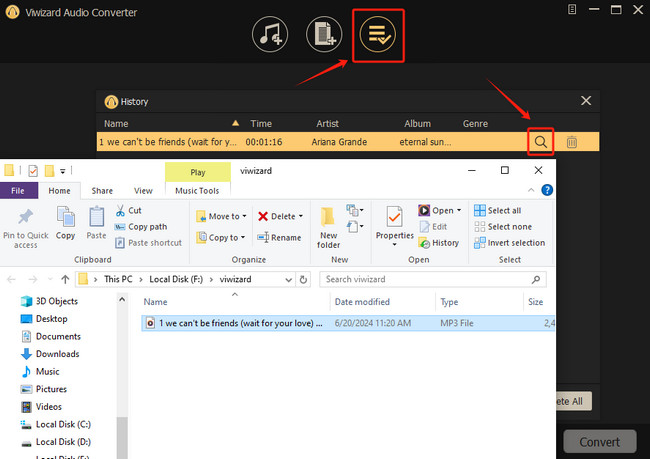Sort Explorer files by Type column

[x=449, y=302]
